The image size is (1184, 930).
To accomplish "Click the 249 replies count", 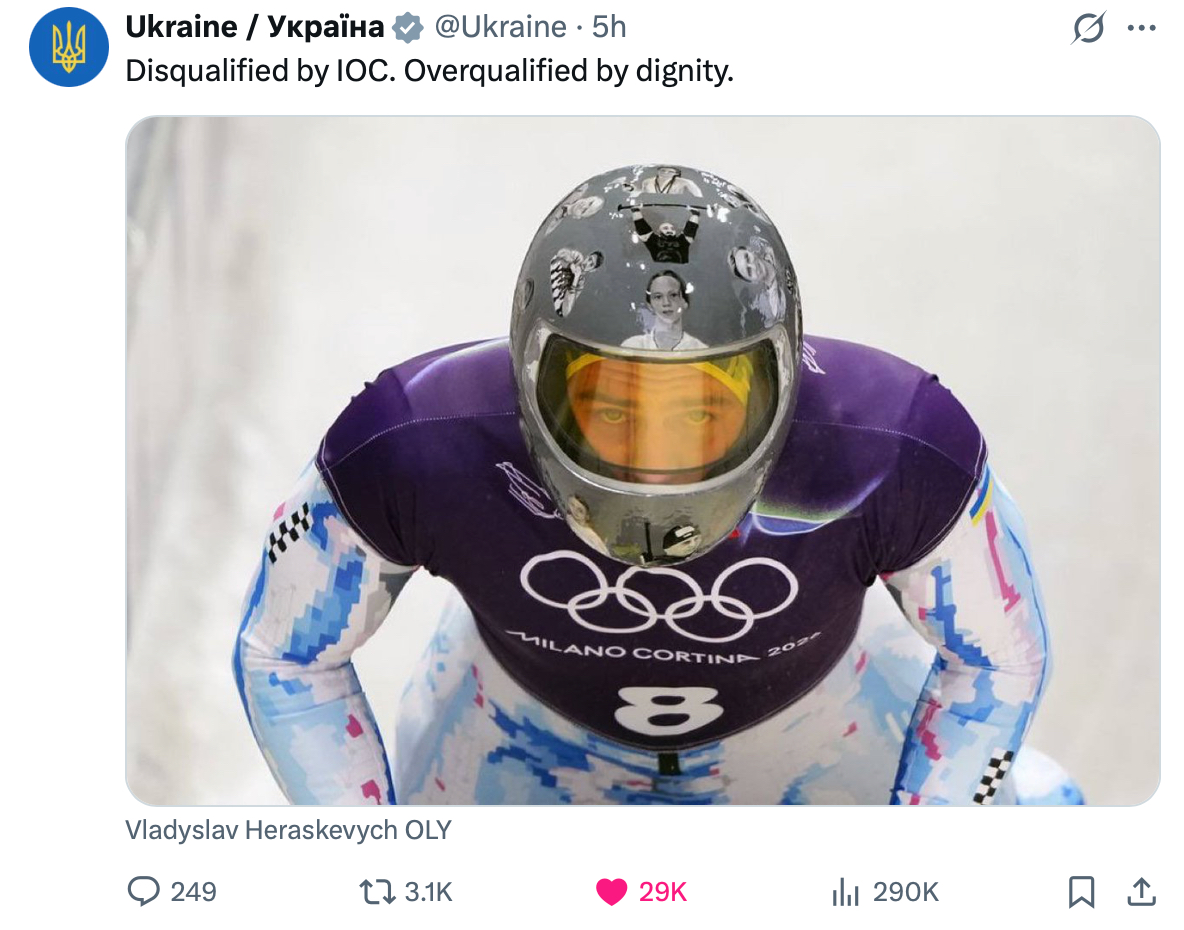I will pyautogui.click(x=194, y=891).
